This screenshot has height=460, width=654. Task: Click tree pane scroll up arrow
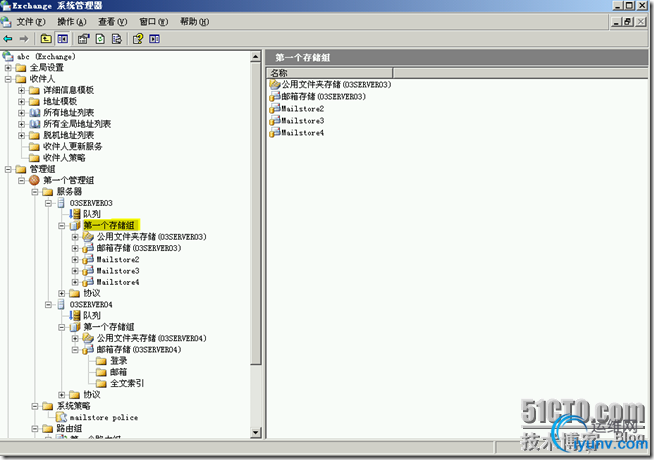[x=256, y=57]
